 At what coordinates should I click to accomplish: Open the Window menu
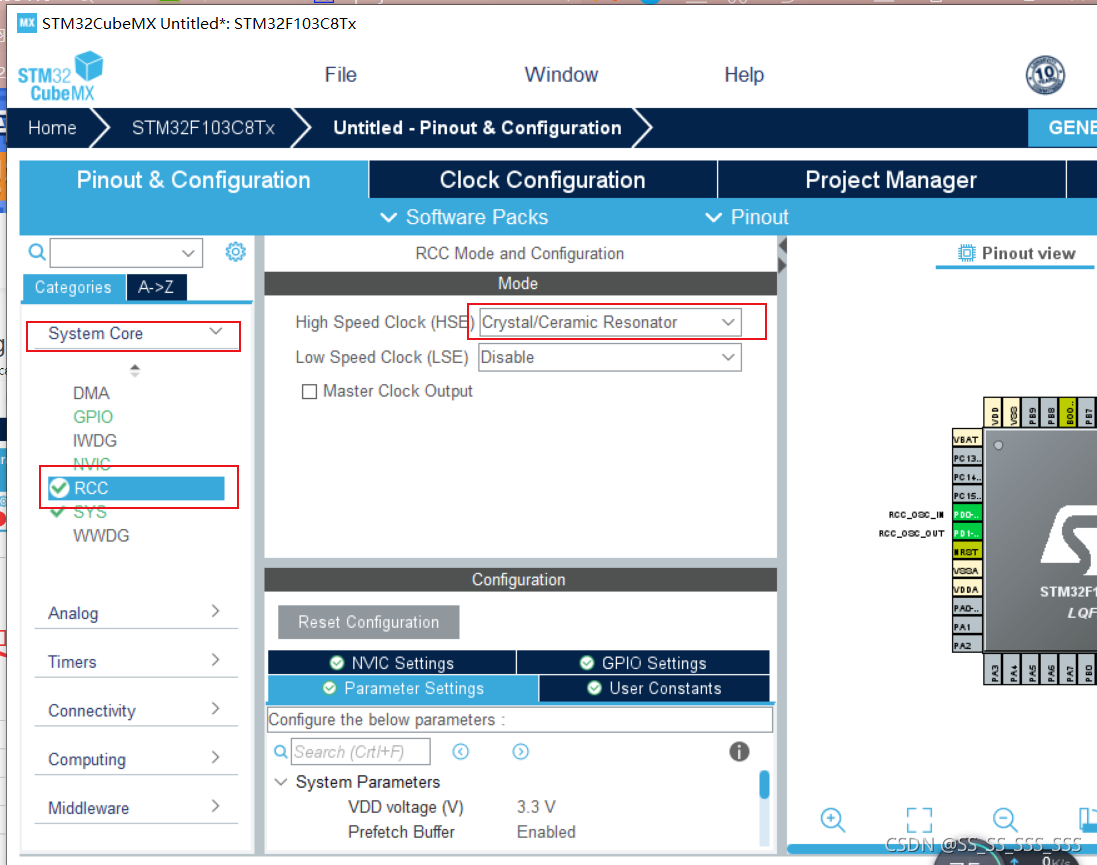pos(561,75)
